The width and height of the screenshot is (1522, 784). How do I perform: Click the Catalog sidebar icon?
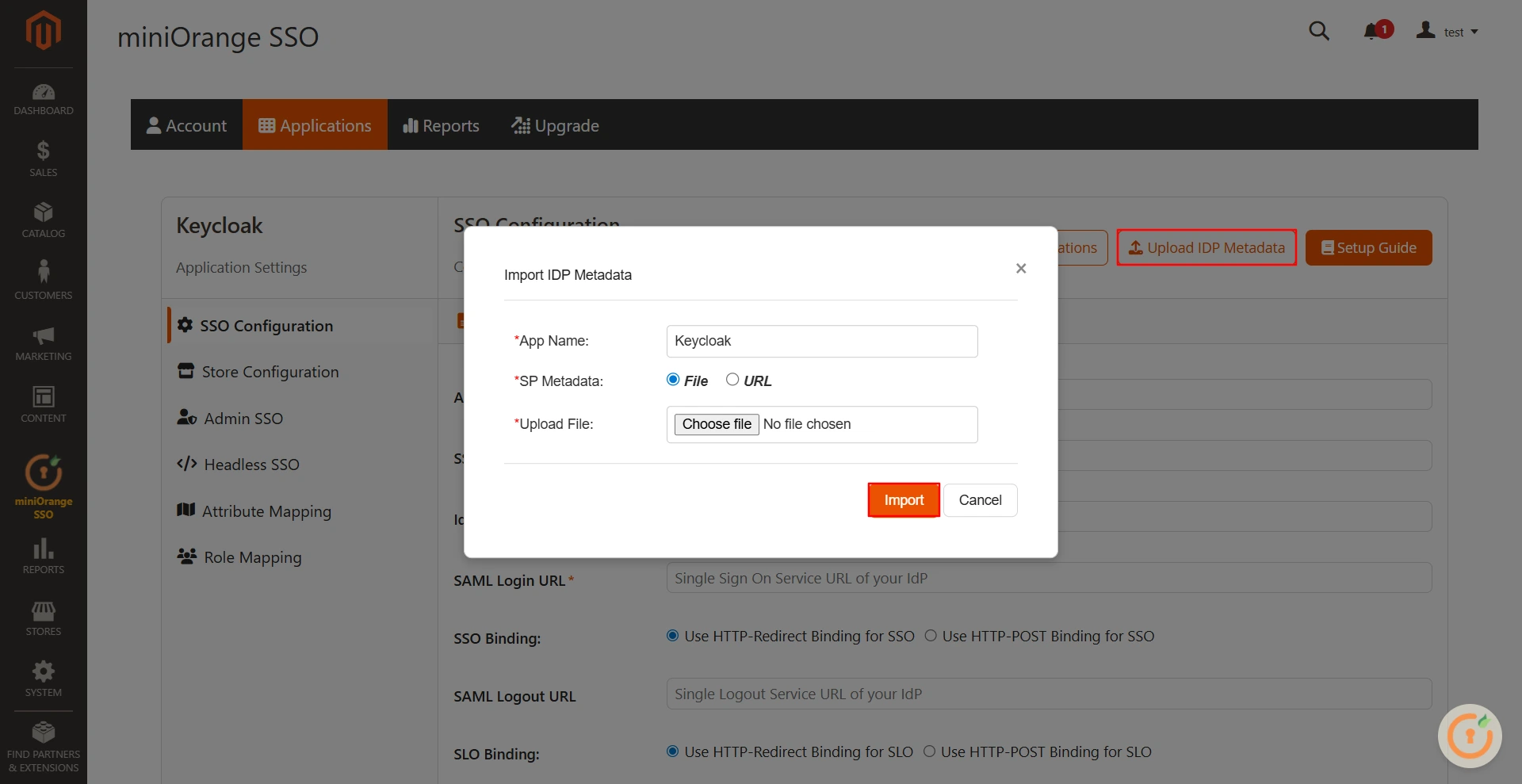pos(43,216)
